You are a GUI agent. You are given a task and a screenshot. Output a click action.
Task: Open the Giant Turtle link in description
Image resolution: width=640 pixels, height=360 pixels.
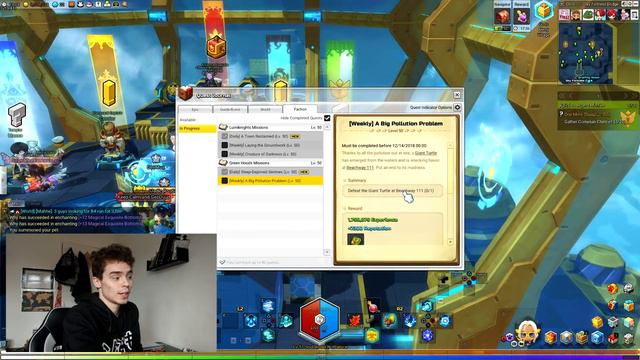(426, 153)
